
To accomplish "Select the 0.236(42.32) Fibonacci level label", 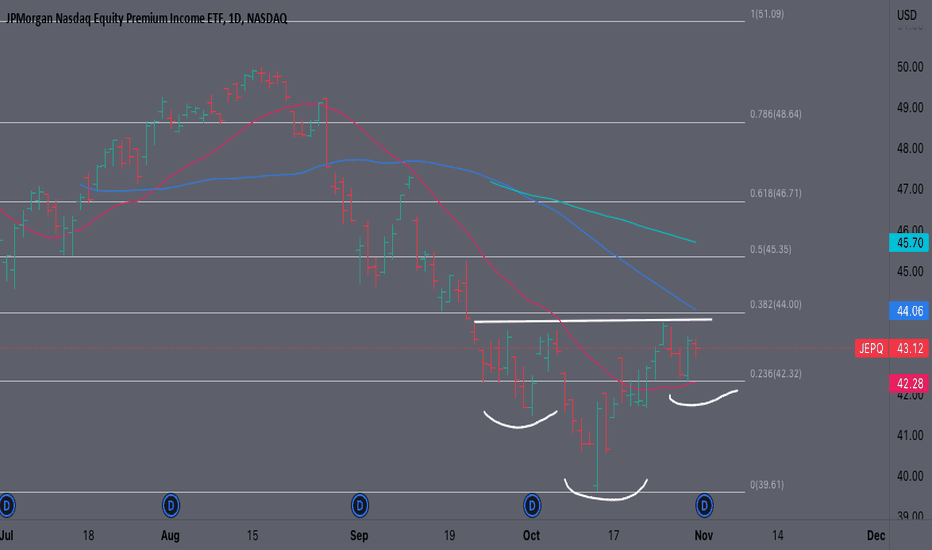I will point(776,373).
